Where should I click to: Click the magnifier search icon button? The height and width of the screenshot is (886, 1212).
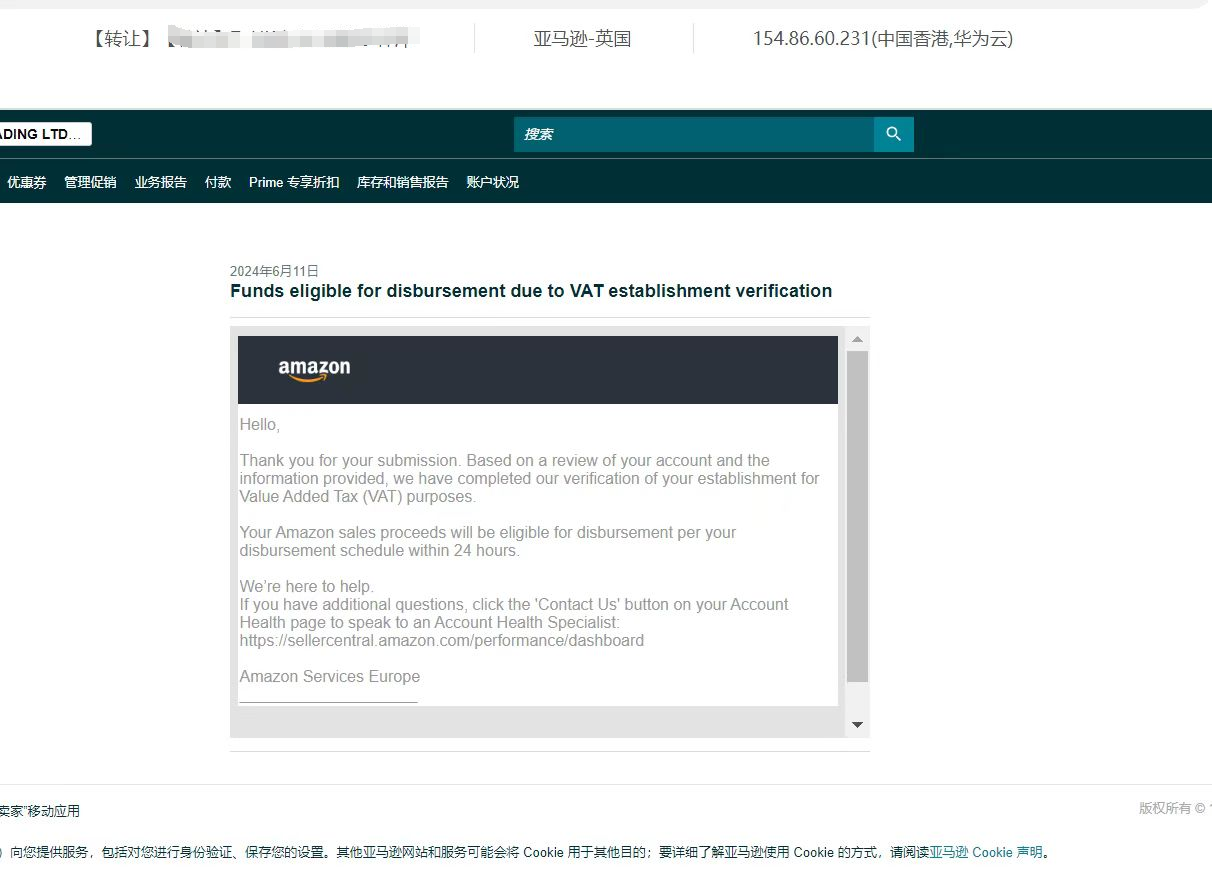[x=893, y=134]
